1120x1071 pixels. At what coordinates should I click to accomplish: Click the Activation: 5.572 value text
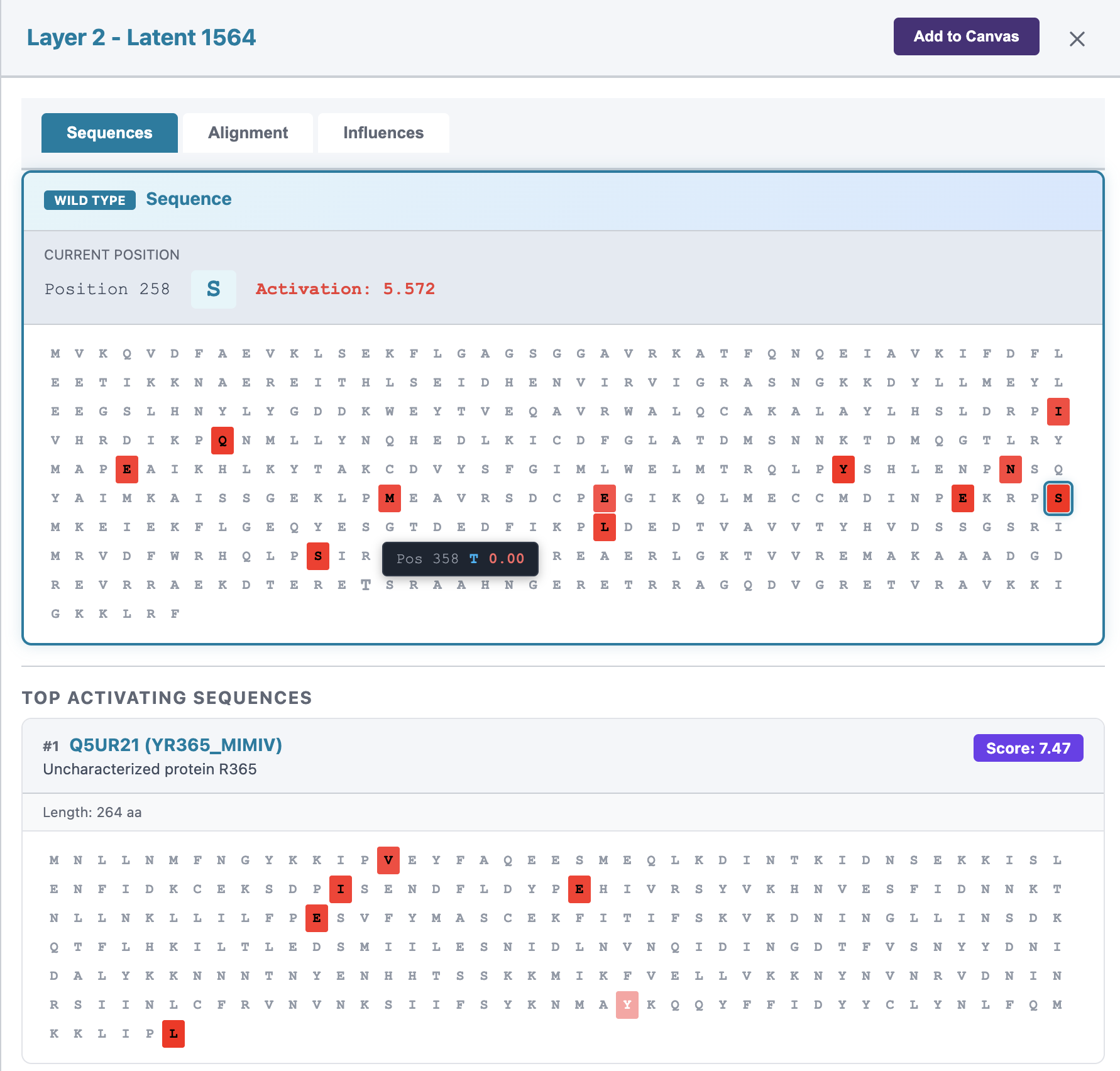pyautogui.click(x=345, y=289)
